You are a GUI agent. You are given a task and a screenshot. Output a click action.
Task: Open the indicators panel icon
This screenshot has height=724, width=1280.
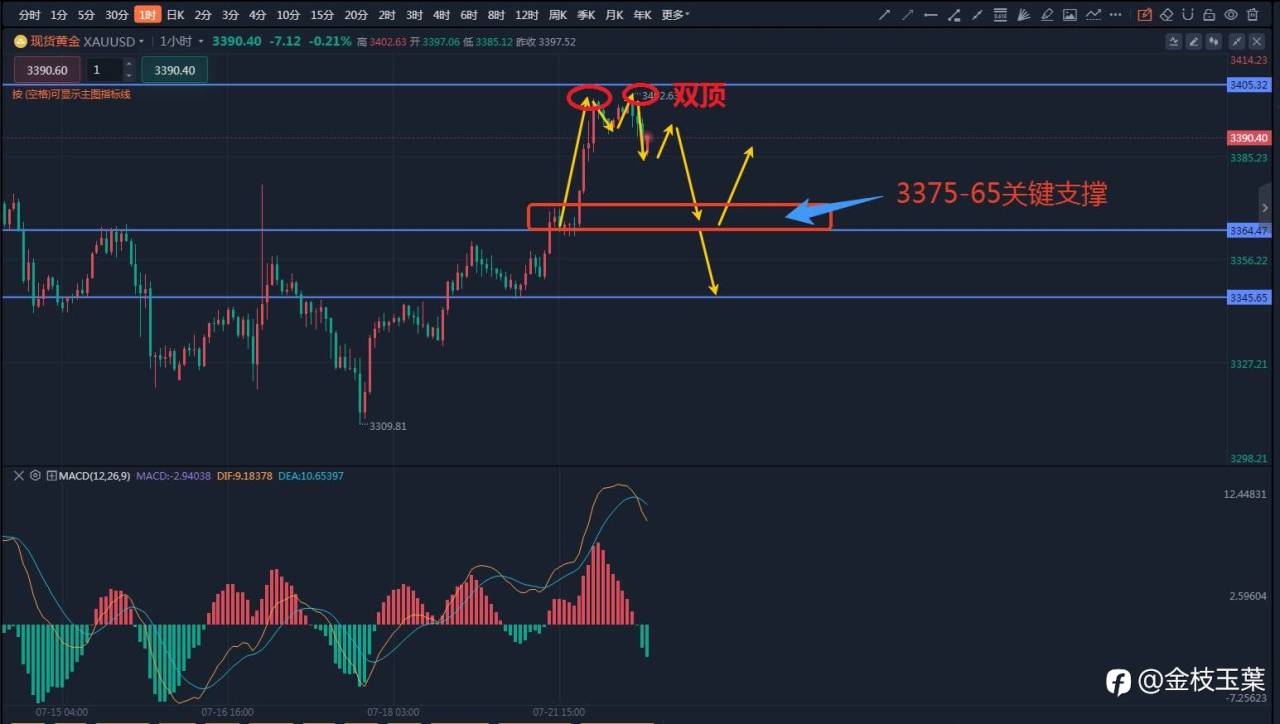click(x=1174, y=41)
